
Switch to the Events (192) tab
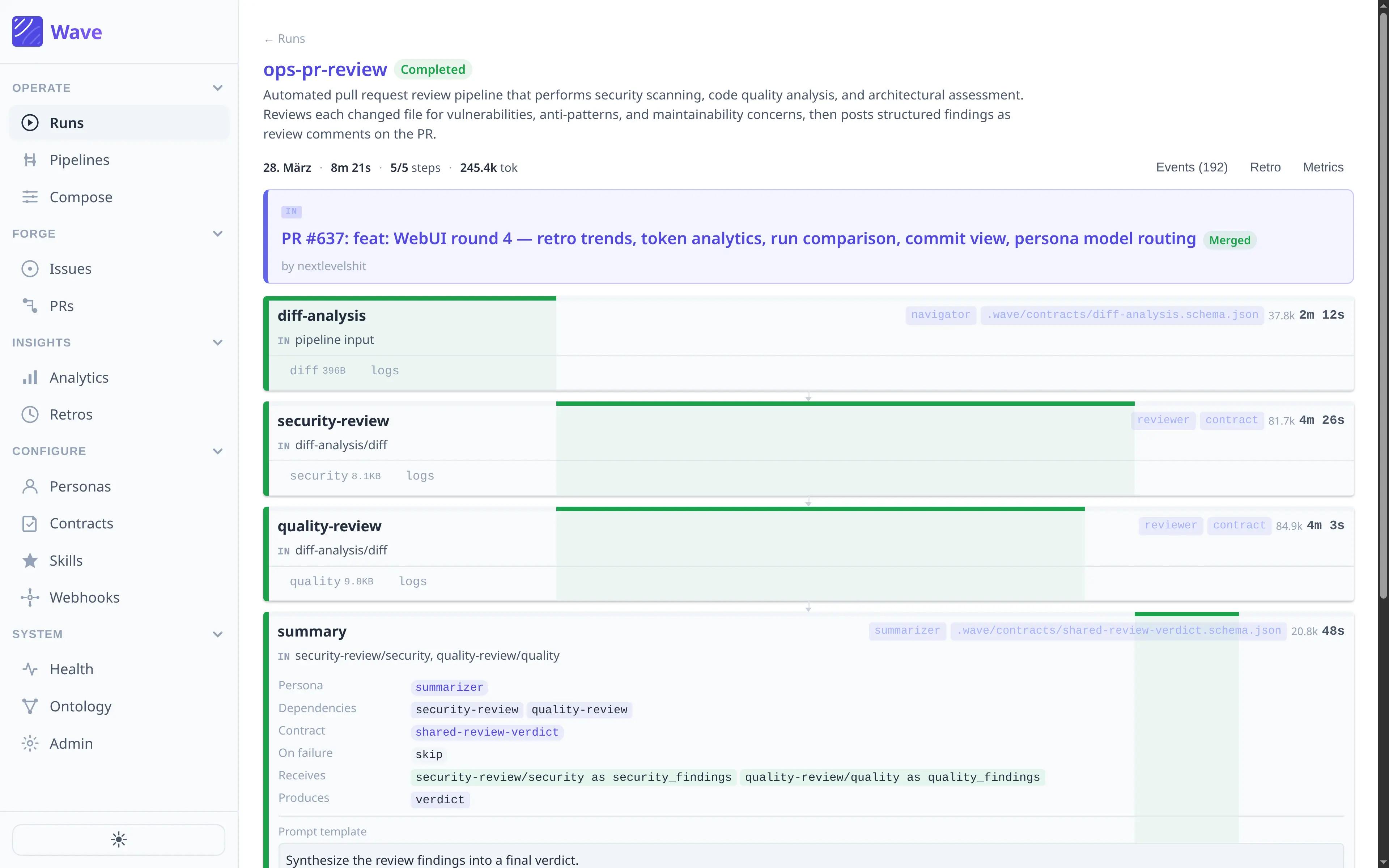tap(1192, 167)
